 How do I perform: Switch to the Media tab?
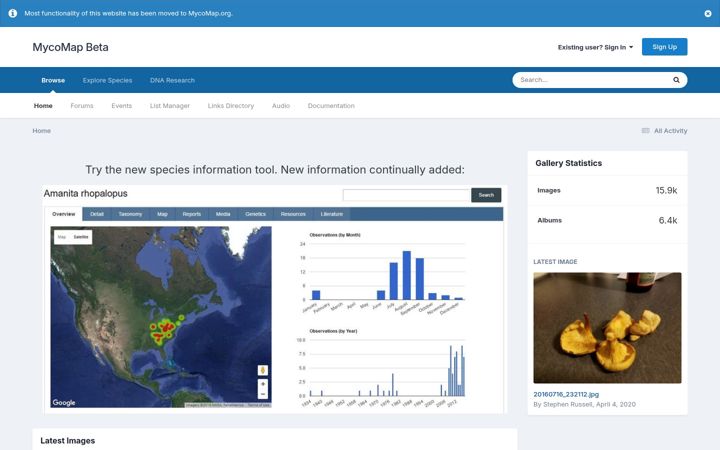[223, 214]
